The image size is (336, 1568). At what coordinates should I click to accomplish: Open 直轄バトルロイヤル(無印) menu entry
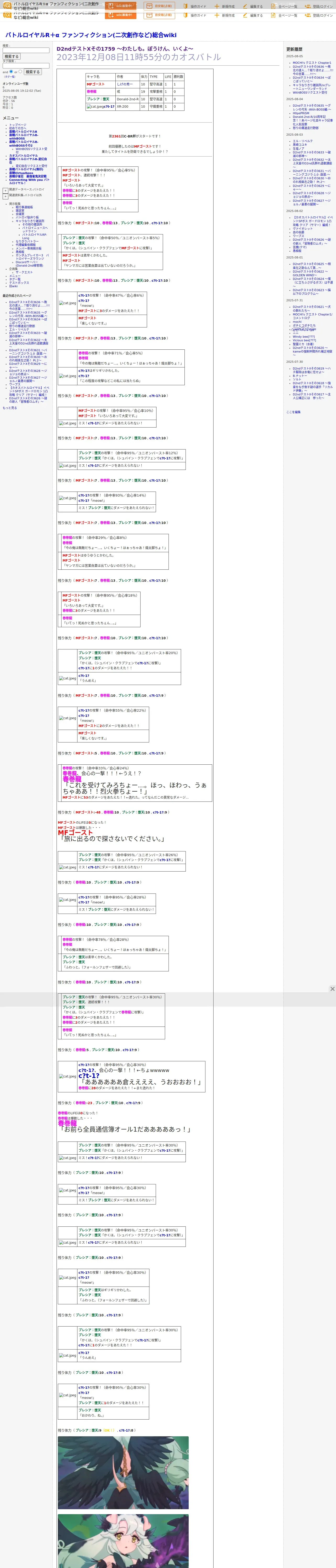[26, 169]
